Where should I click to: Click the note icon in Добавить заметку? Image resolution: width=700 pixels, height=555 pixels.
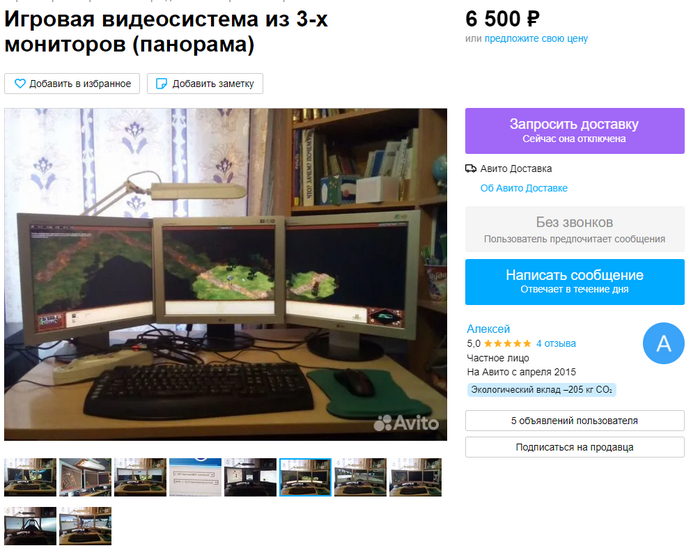pos(161,83)
